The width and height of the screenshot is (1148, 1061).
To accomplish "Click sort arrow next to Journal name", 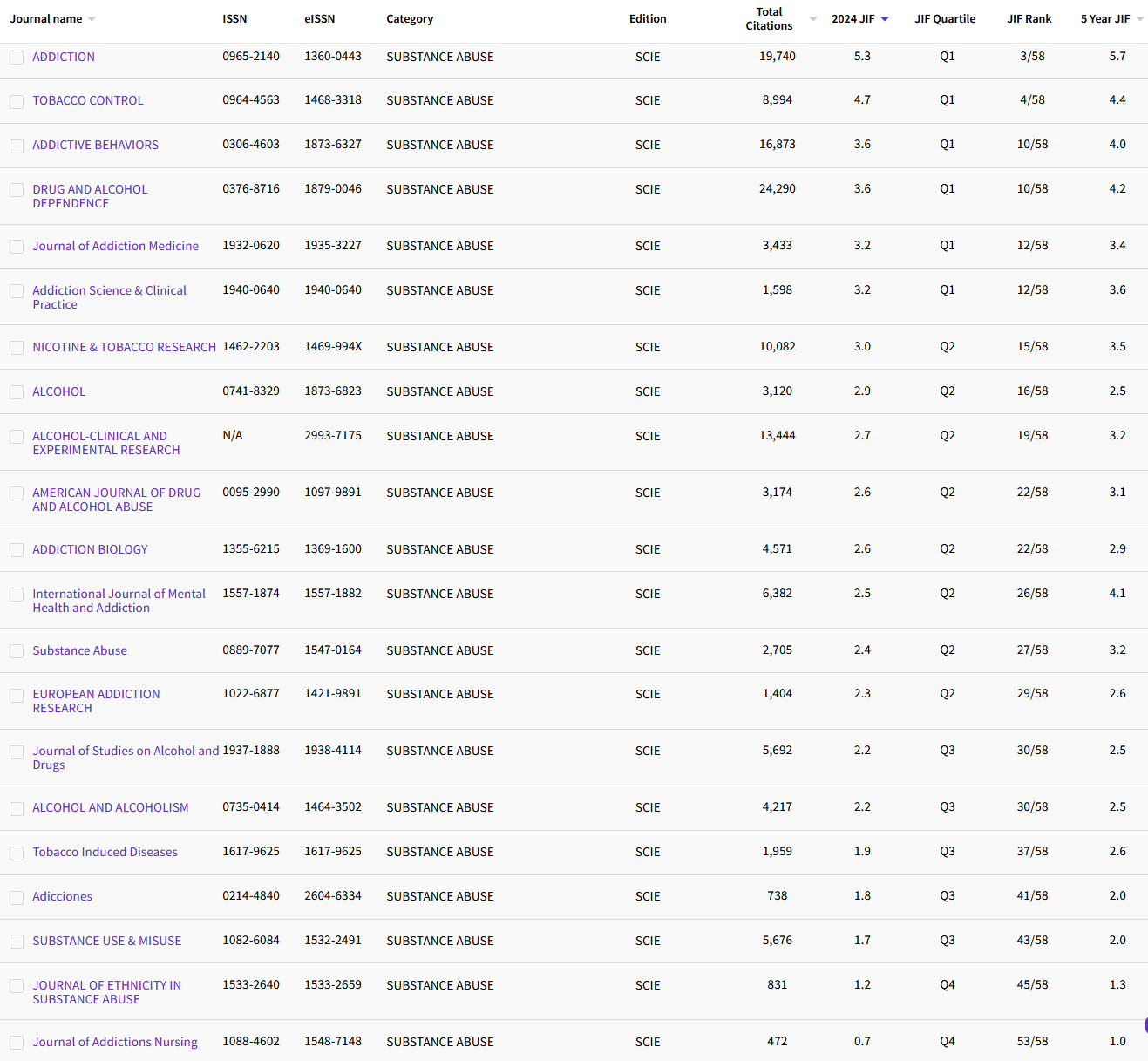I will pos(92,19).
